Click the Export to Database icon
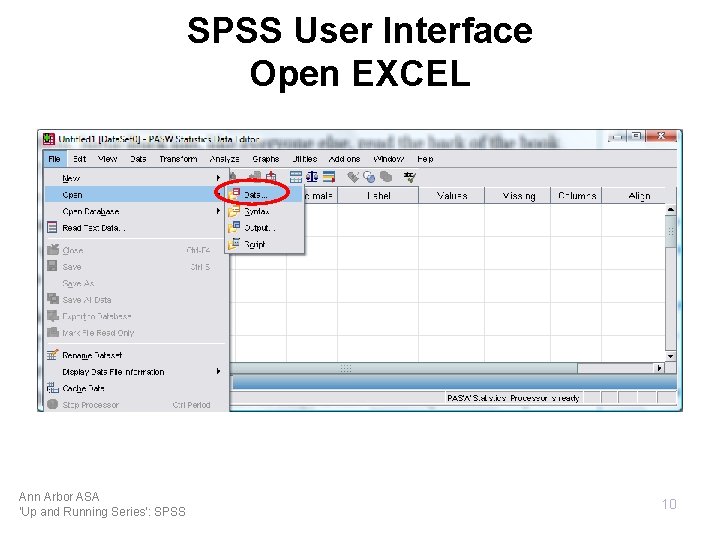 point(53,315)
